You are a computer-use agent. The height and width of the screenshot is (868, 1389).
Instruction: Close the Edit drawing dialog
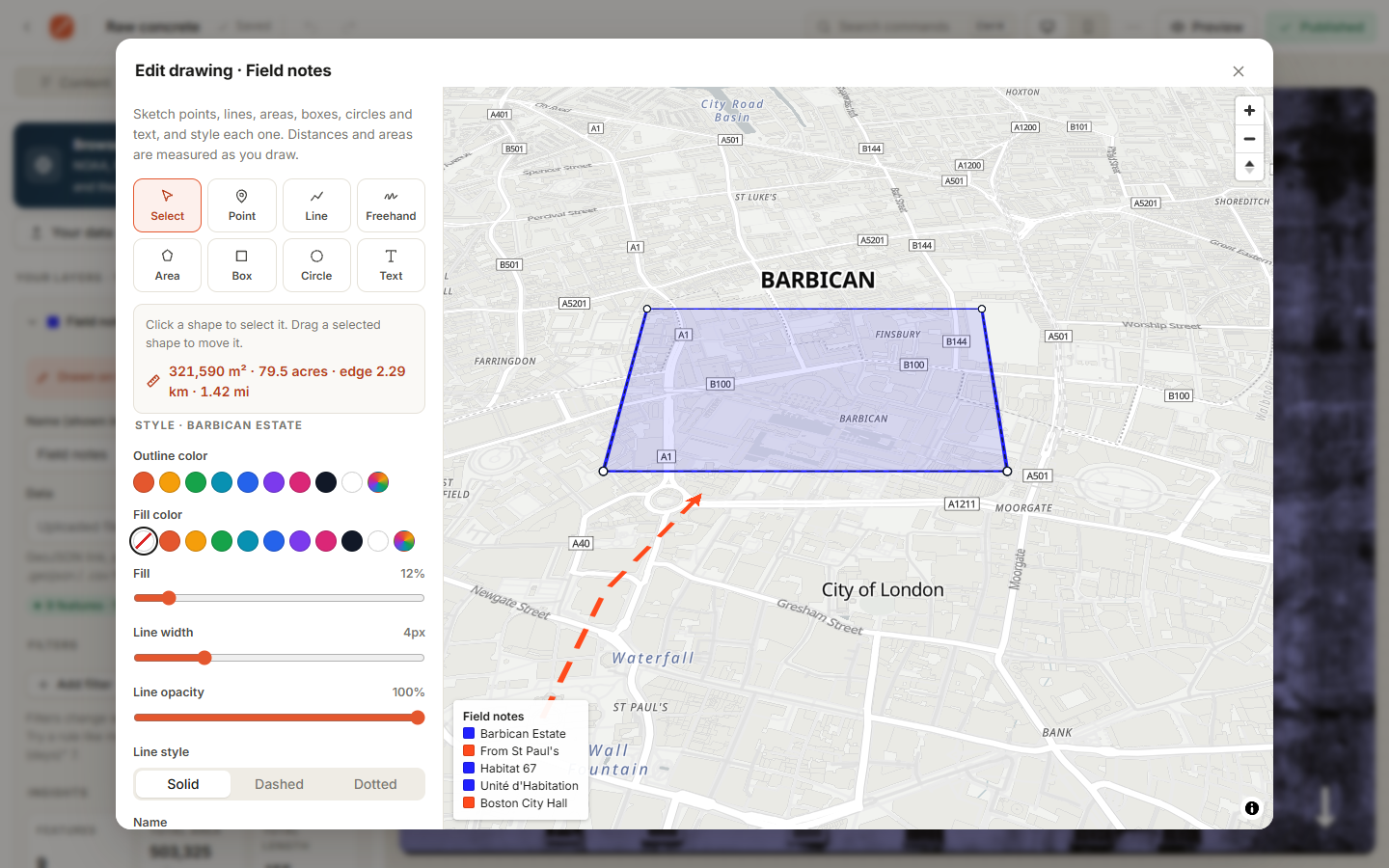pos(1239,71)
